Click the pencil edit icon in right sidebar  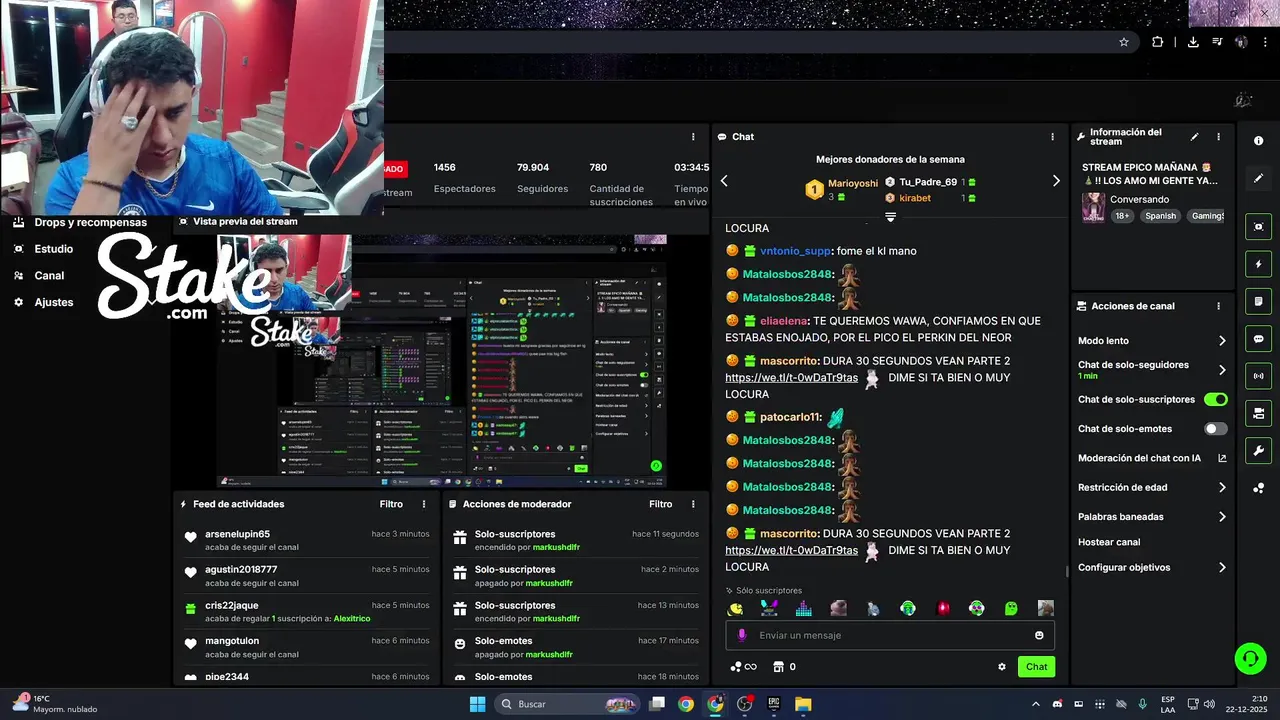pyautogui.click(x=1258, y=178)
